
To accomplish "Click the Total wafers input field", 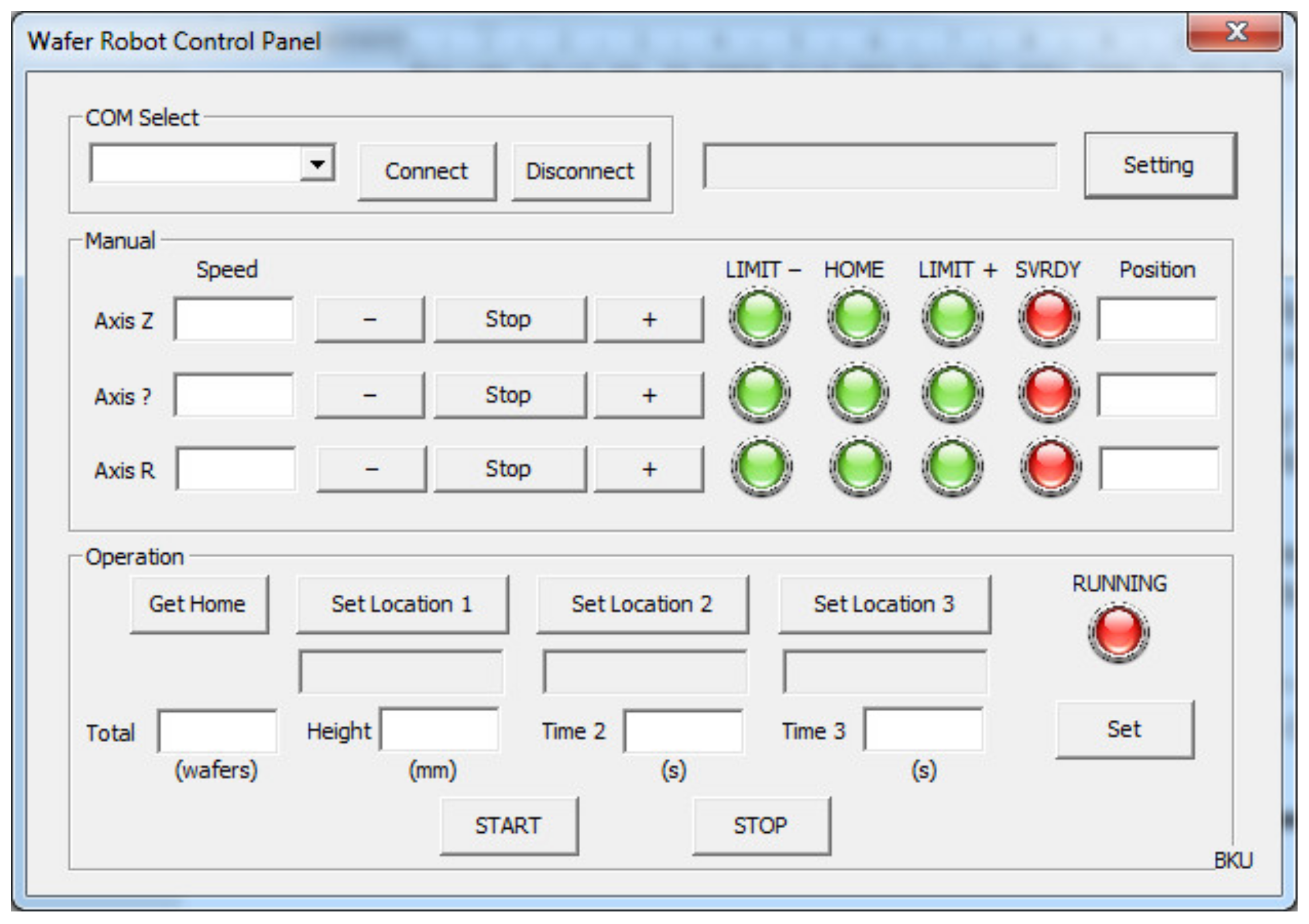I will [x=217, y=732].
